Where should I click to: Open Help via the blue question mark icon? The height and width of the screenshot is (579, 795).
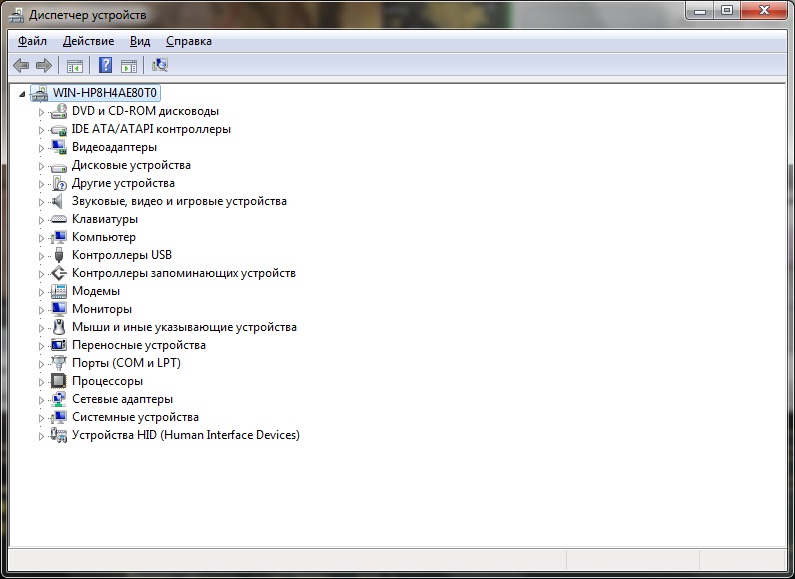[104, 66]
